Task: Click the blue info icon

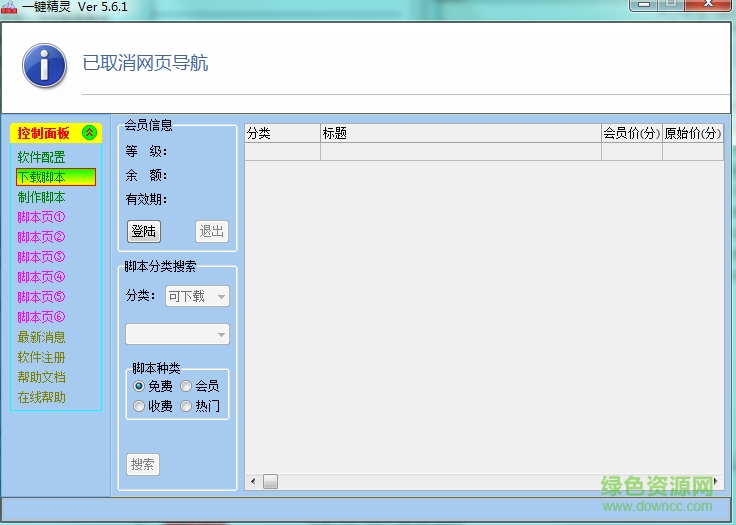Action: (44, 66)
